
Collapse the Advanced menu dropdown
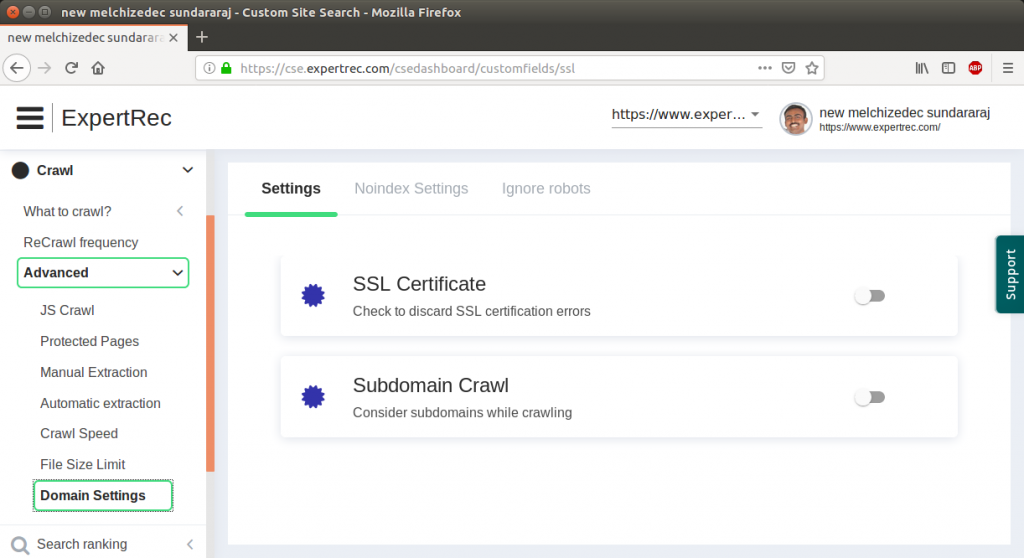[x=177, y=272]
